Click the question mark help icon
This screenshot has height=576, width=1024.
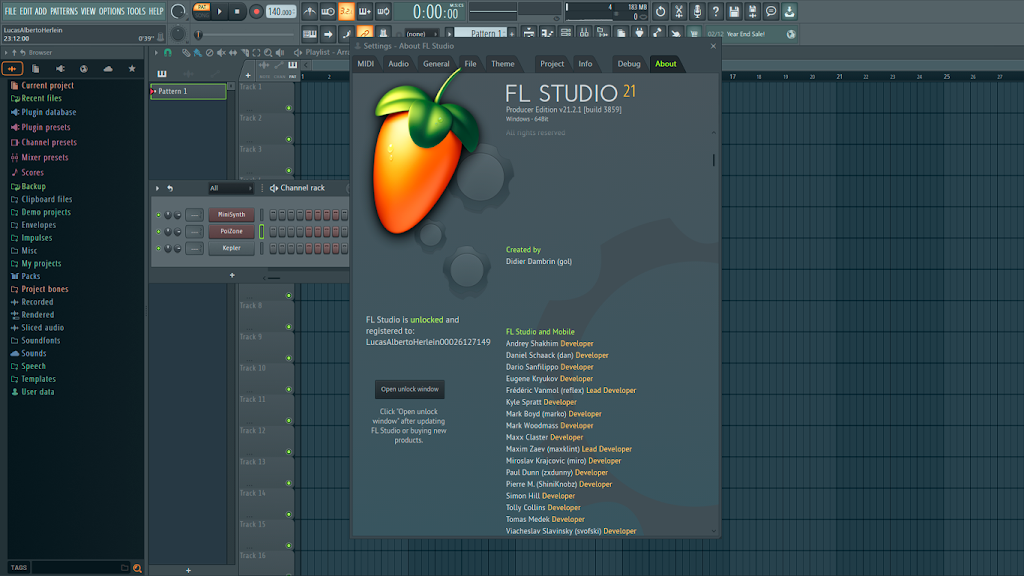click(x=716, y=11)
